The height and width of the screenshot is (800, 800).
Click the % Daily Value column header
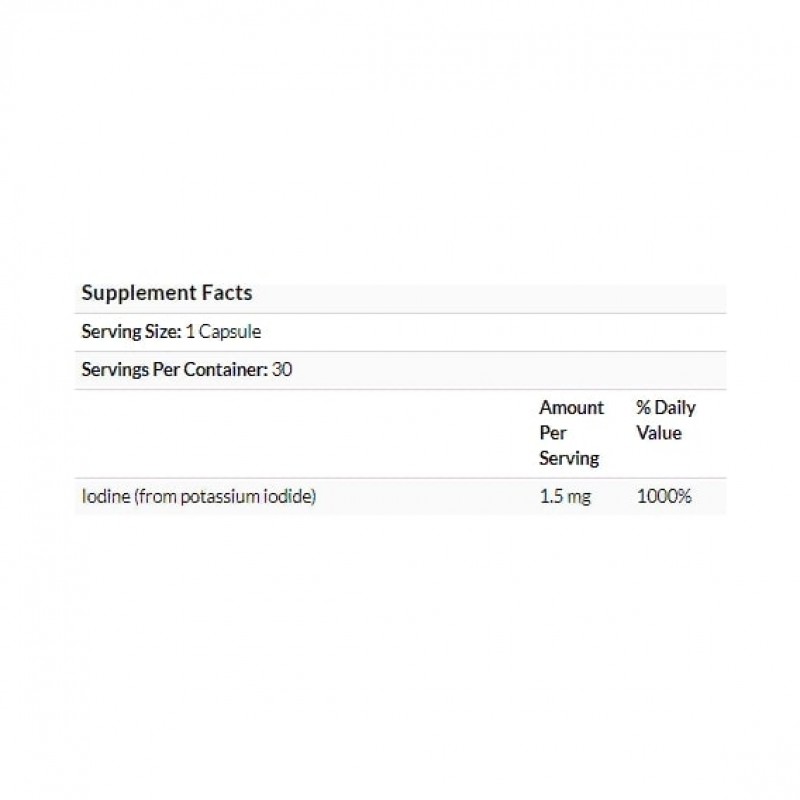pos(666,420)
